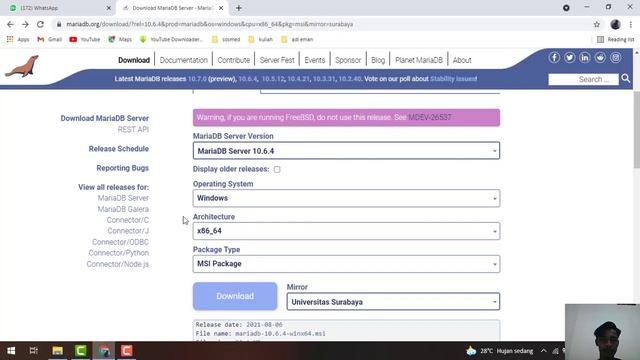The height and width of the screenshot is (360, 640).
Task: Open Maps bookmark
Action: pyautogui.click(x=120, y=40)
